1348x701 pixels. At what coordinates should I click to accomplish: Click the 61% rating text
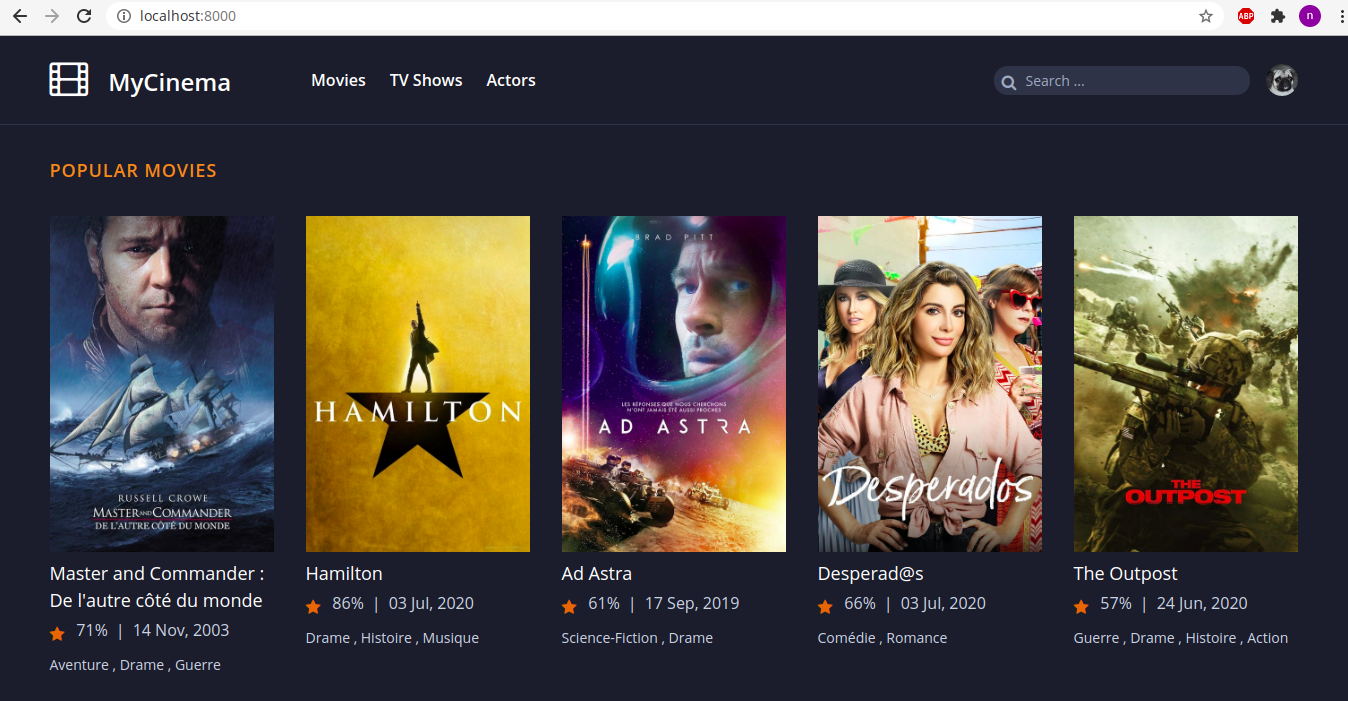pyautogui.click(x=604, y=604)
